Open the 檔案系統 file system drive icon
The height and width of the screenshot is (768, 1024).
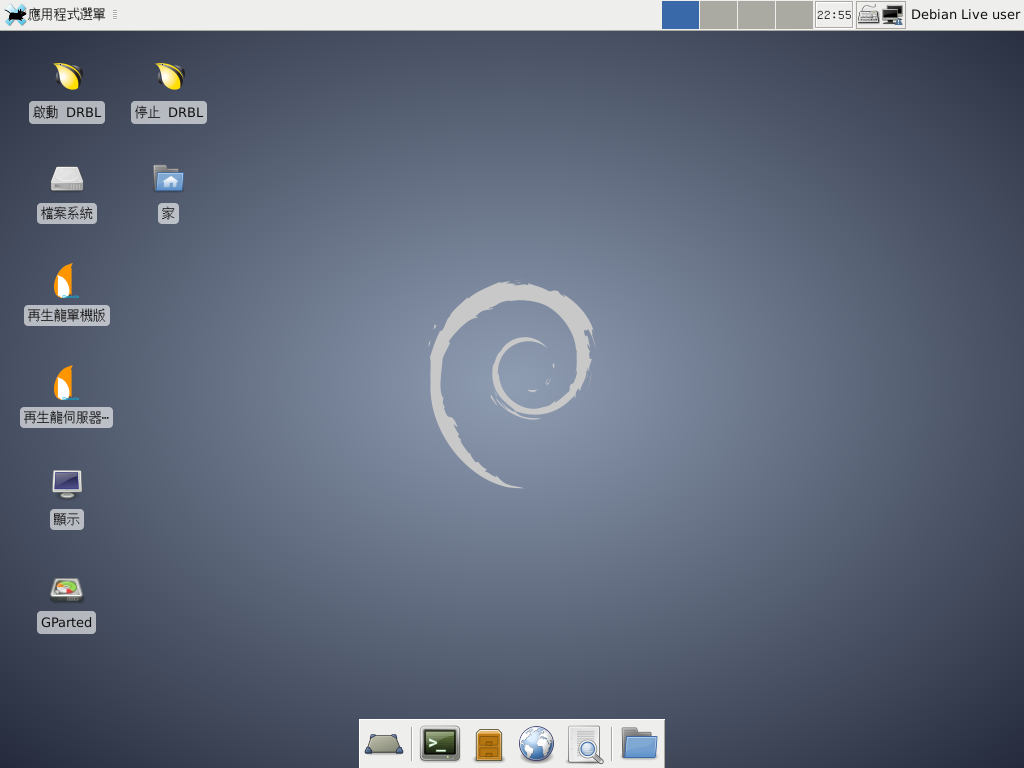(66, 179)
